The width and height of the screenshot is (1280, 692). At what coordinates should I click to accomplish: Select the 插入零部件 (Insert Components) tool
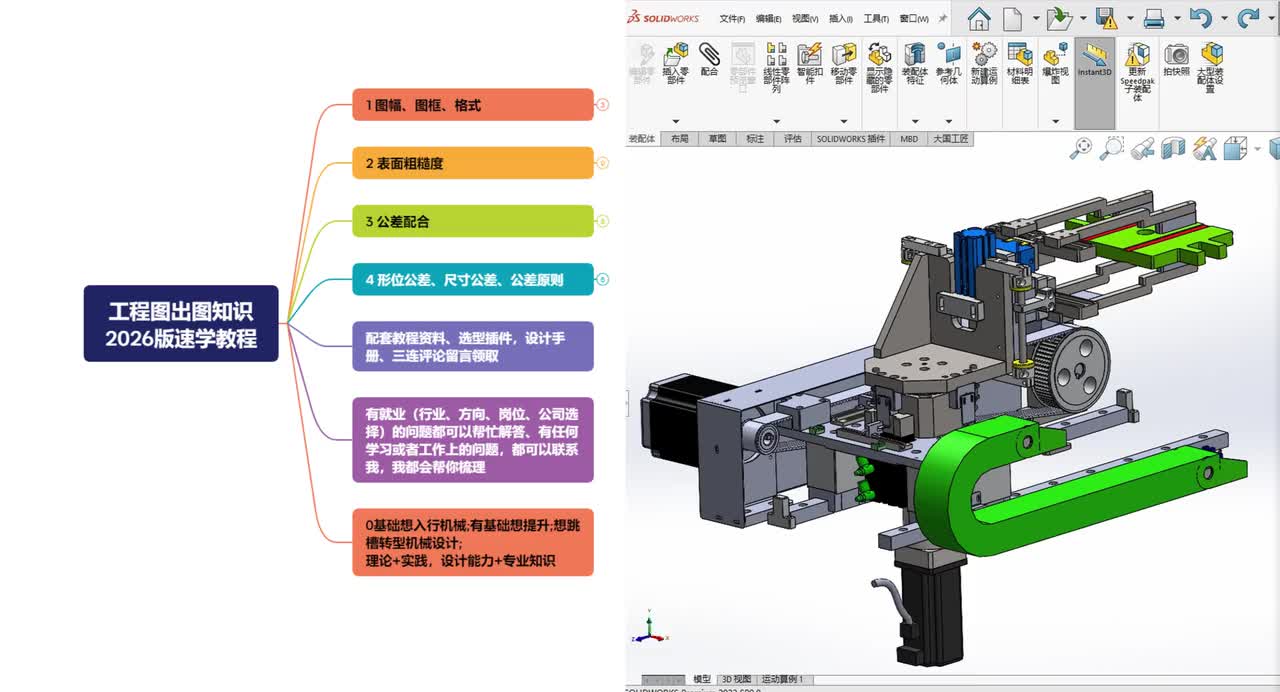coord(676,62)
